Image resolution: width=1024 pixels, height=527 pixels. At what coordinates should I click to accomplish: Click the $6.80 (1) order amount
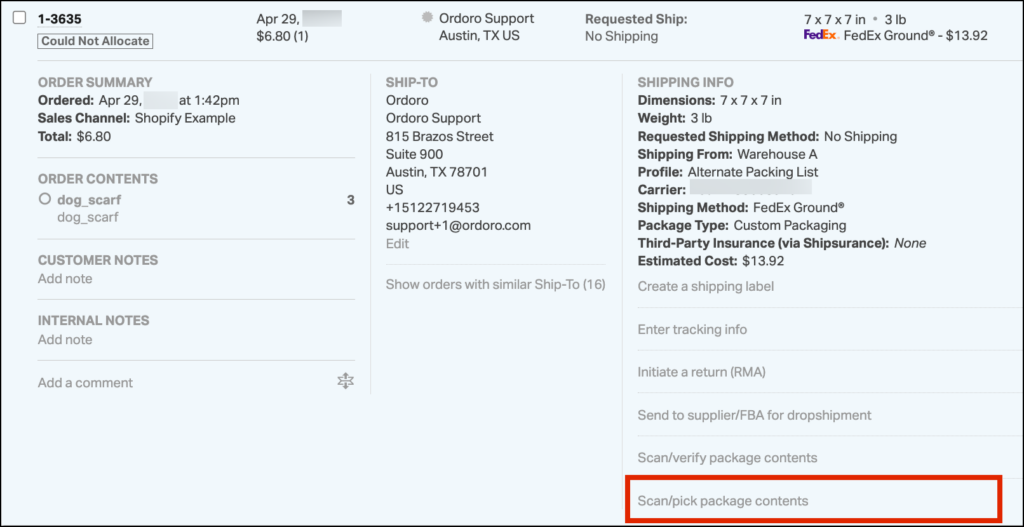pos(282,36)
